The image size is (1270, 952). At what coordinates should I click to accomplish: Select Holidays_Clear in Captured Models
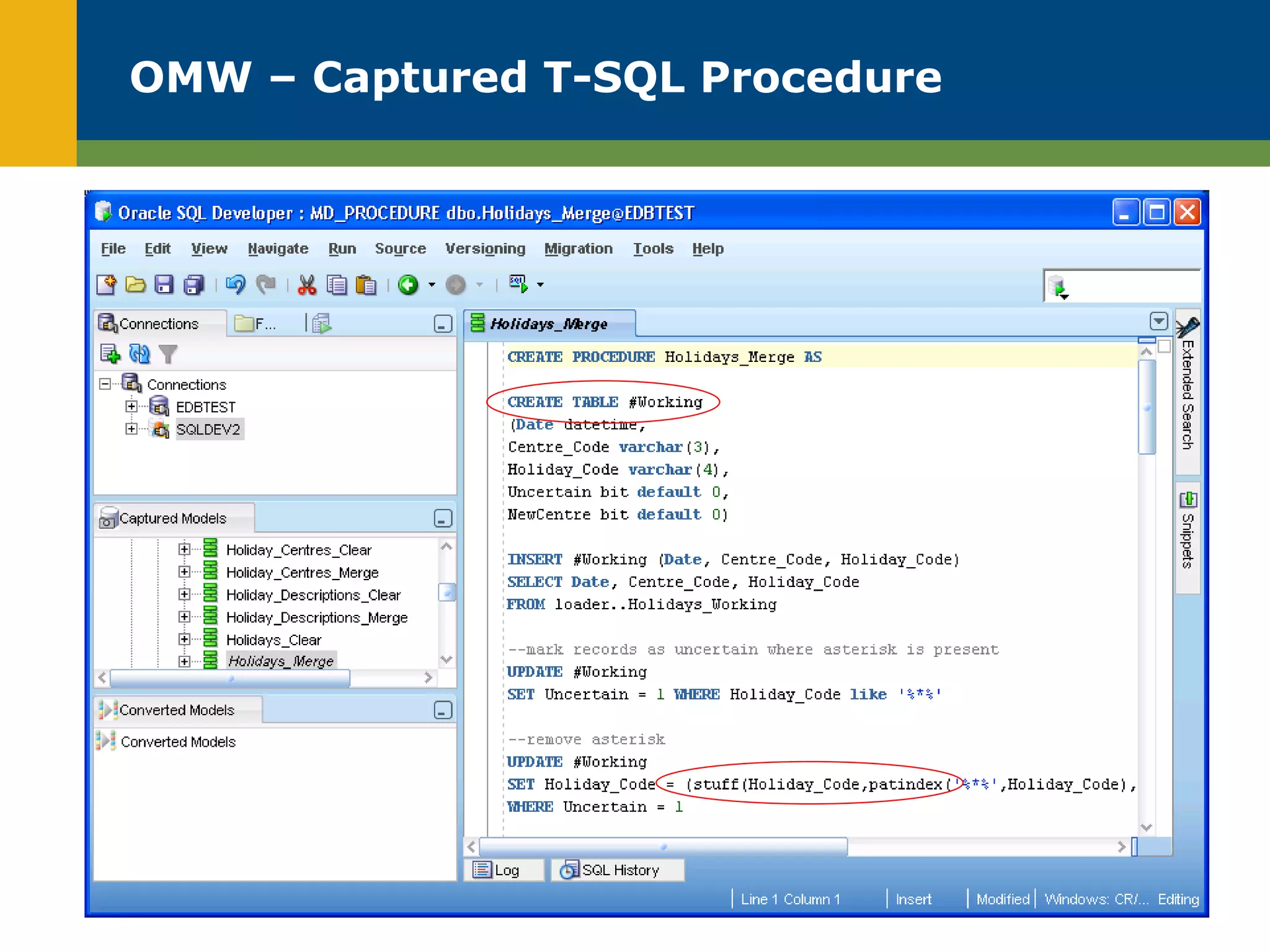coord(273,640)
